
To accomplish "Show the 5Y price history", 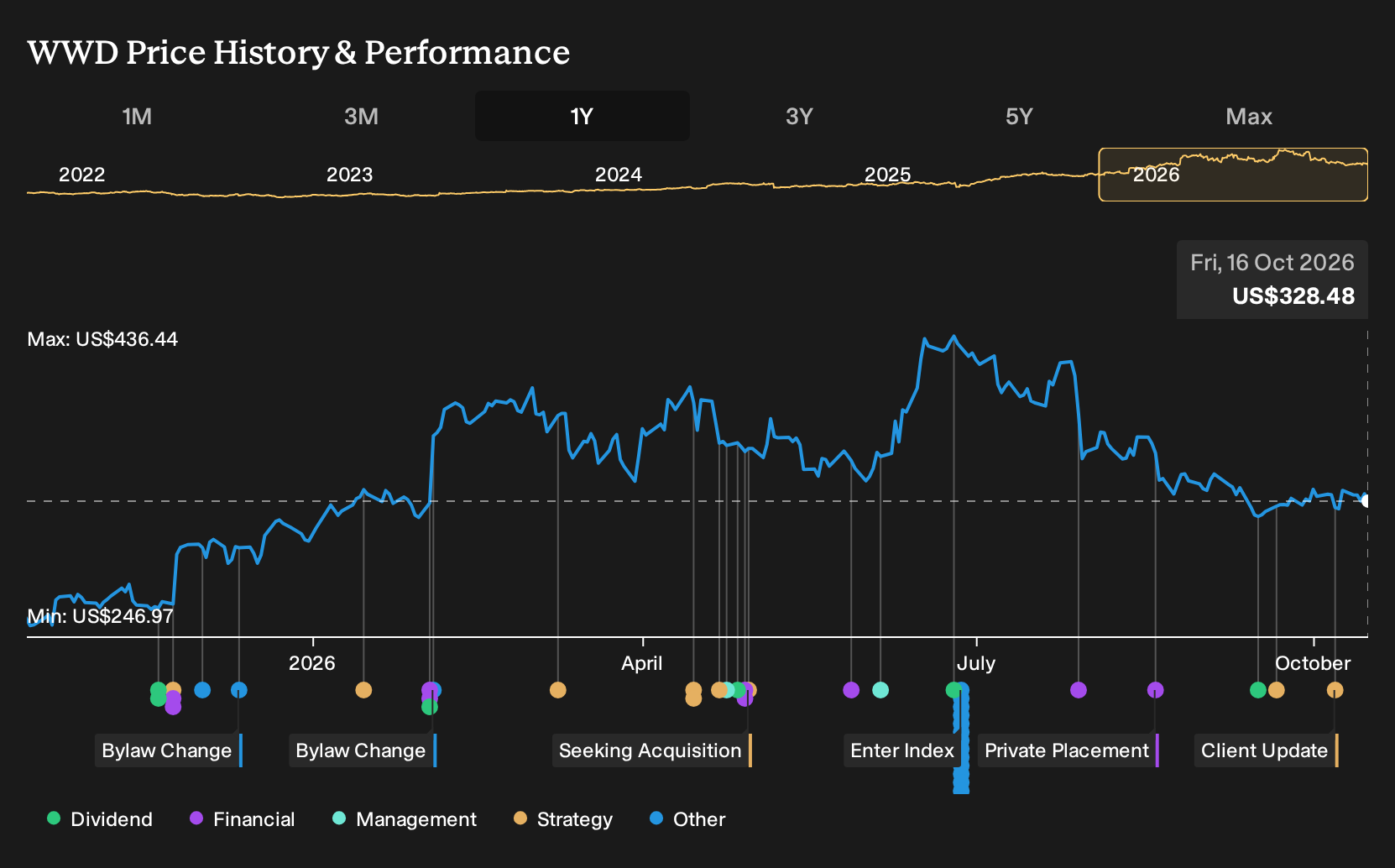I will tap(1019, 116).
